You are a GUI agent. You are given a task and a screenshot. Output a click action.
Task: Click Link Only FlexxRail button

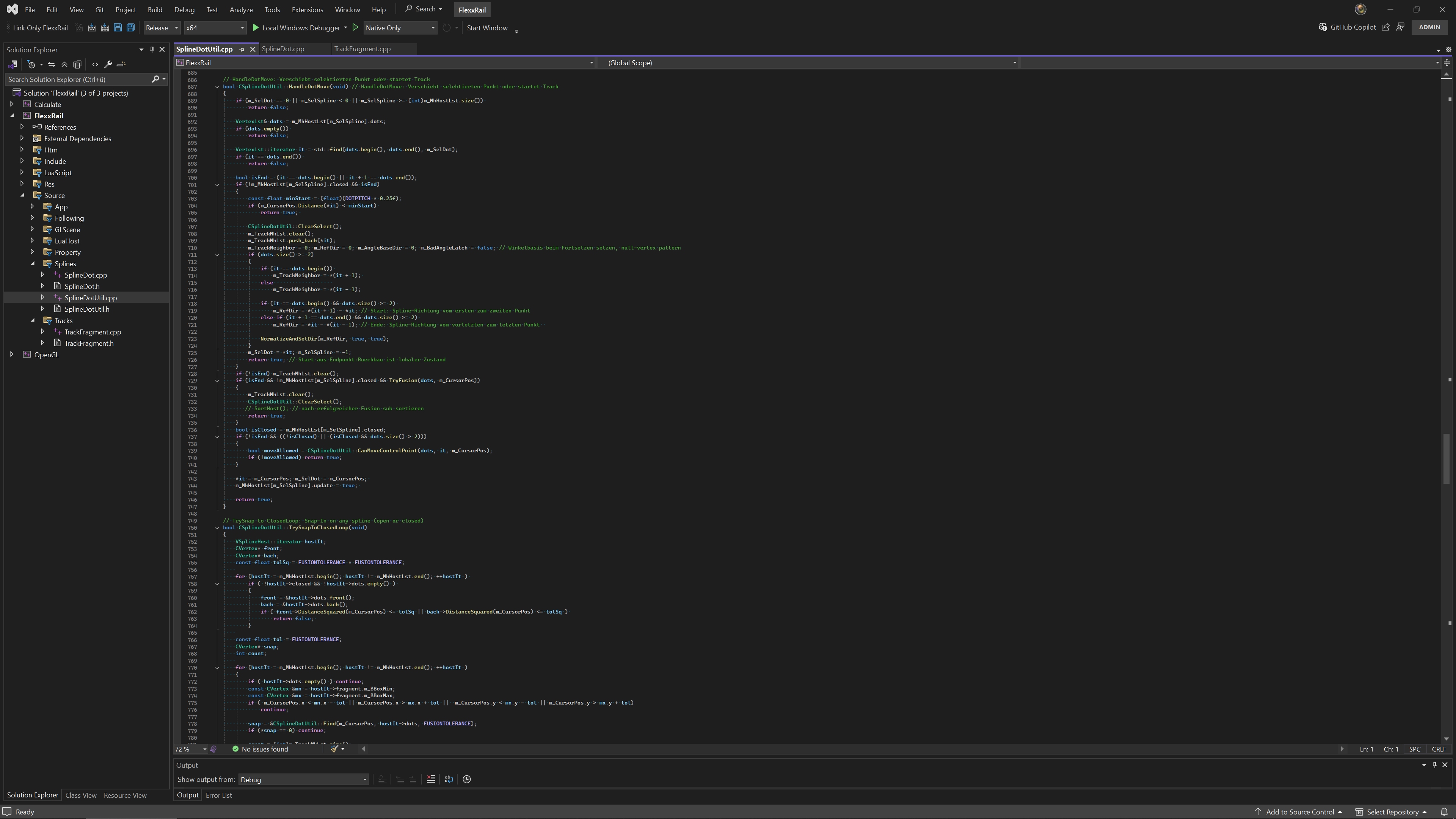[40, 28]
